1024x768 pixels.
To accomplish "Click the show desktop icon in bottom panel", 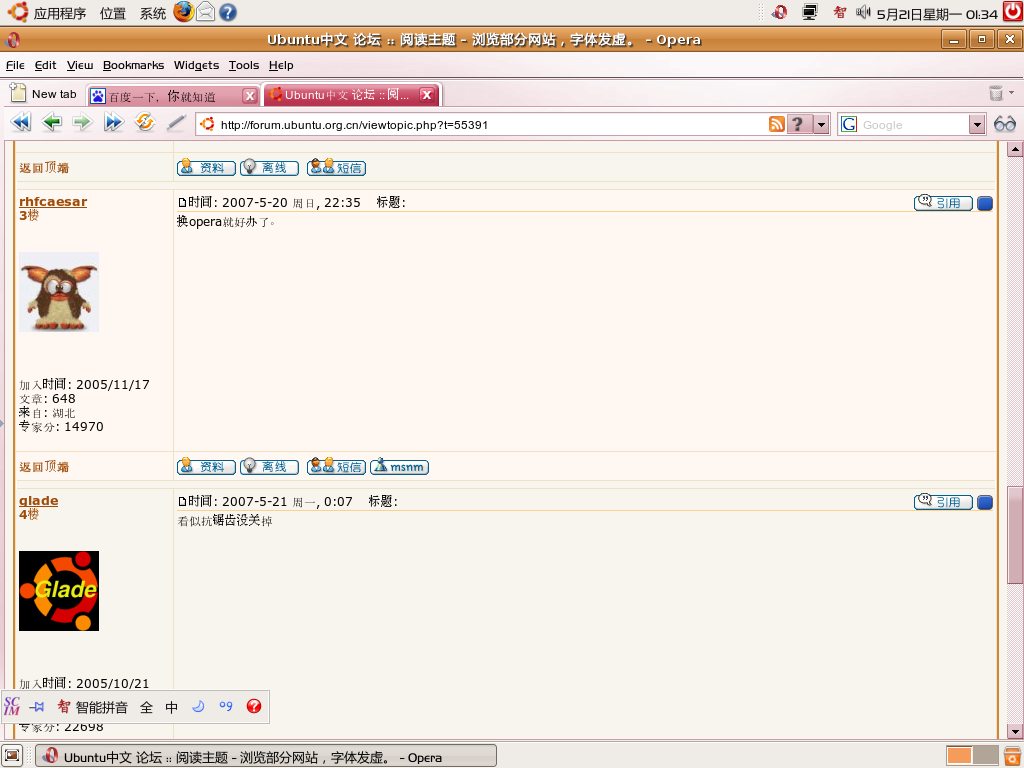I will (x=12, y=756).
